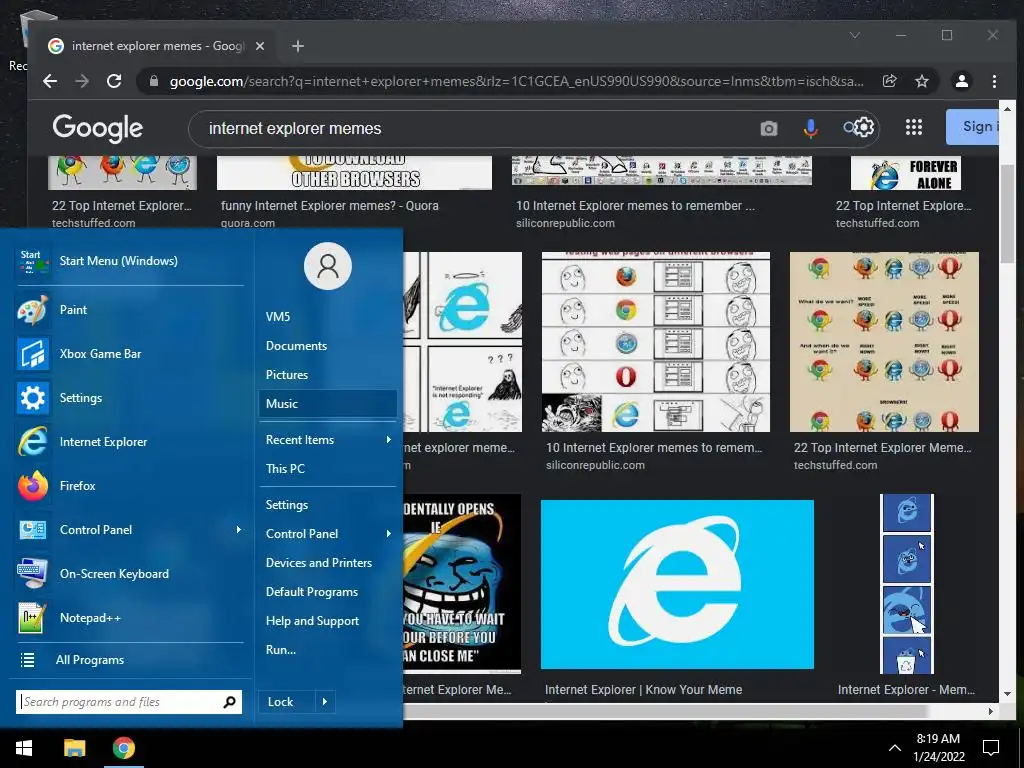Show hidden system tray icons
Screen dimensions: 1024x768
[895, 748]
